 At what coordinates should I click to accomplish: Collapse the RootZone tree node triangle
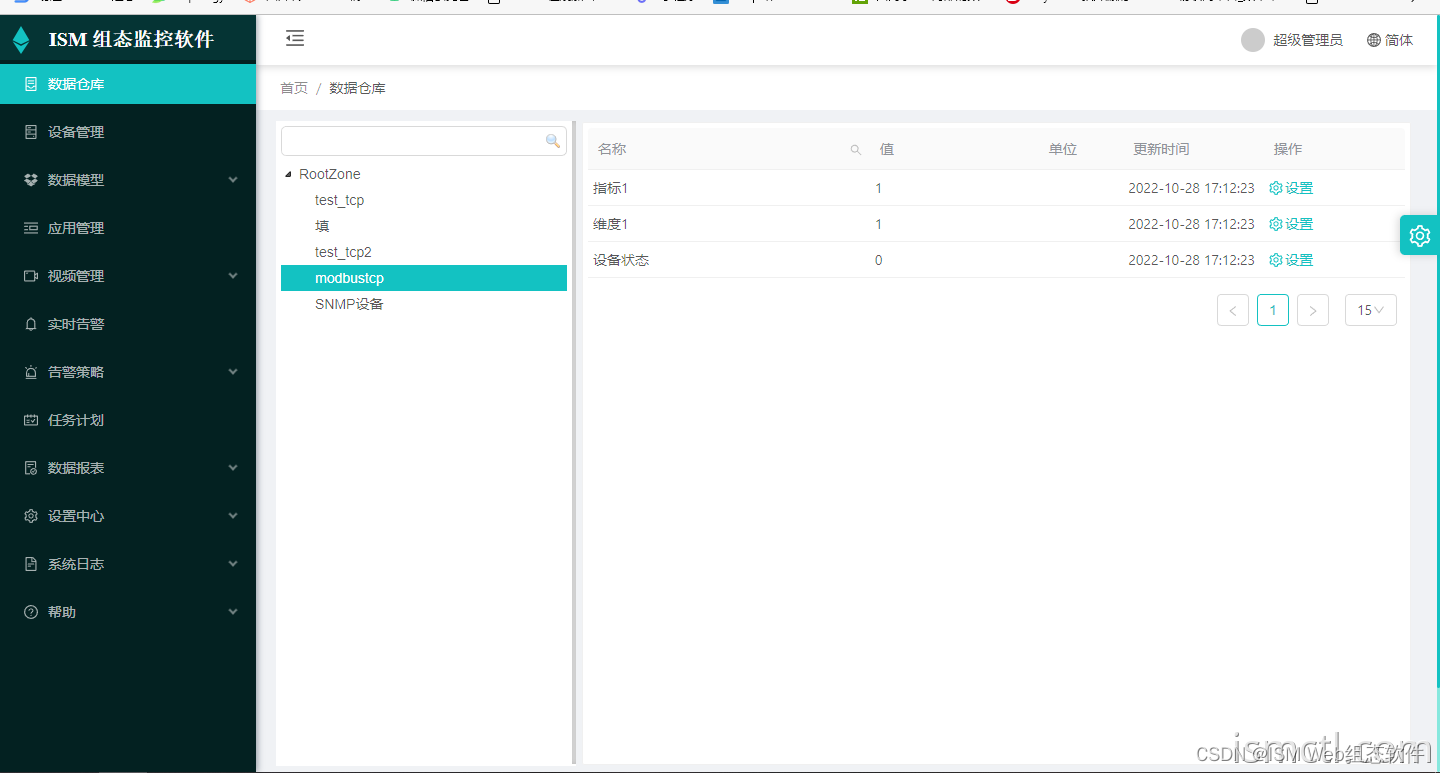pos(289,174)
